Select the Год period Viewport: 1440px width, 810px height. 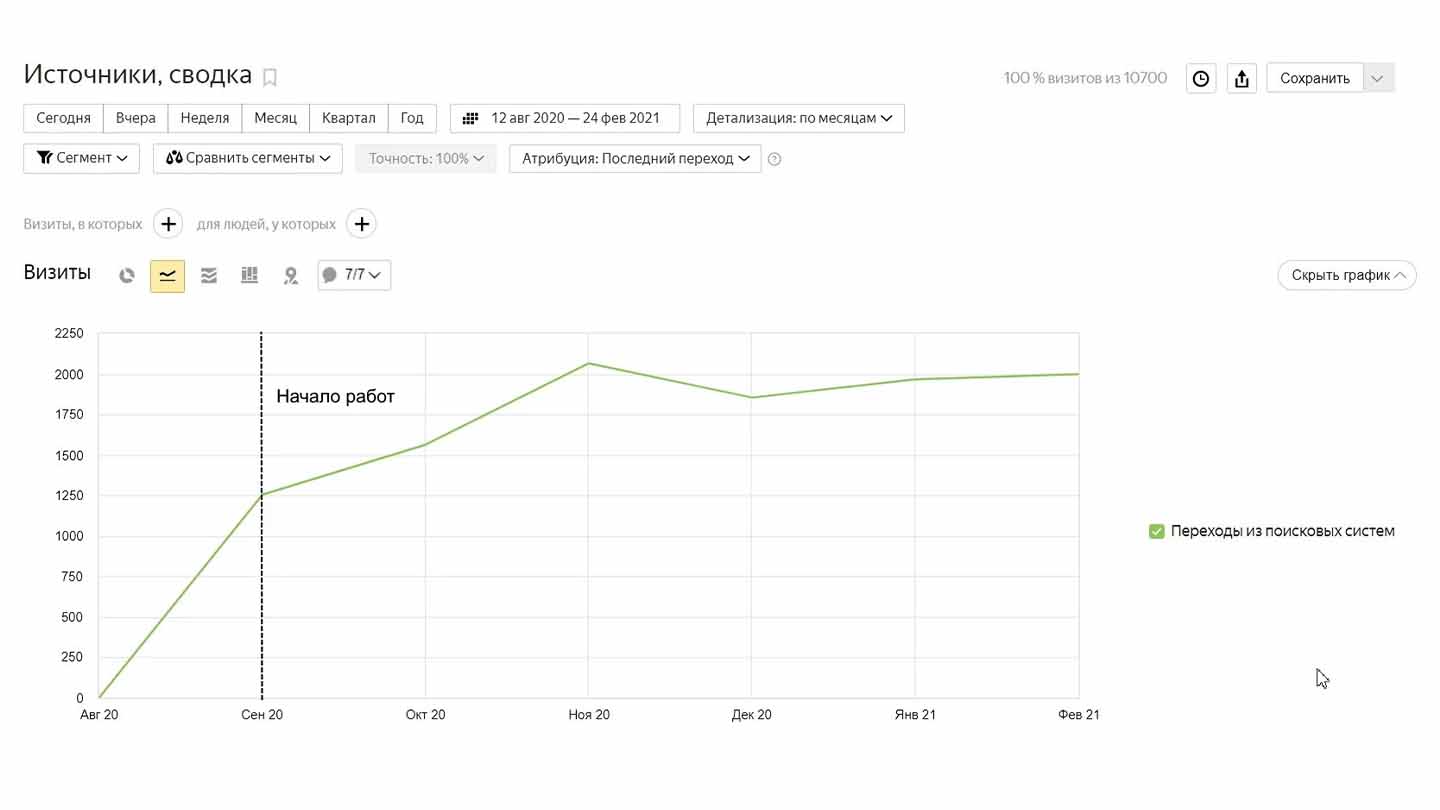coord(412,118)
